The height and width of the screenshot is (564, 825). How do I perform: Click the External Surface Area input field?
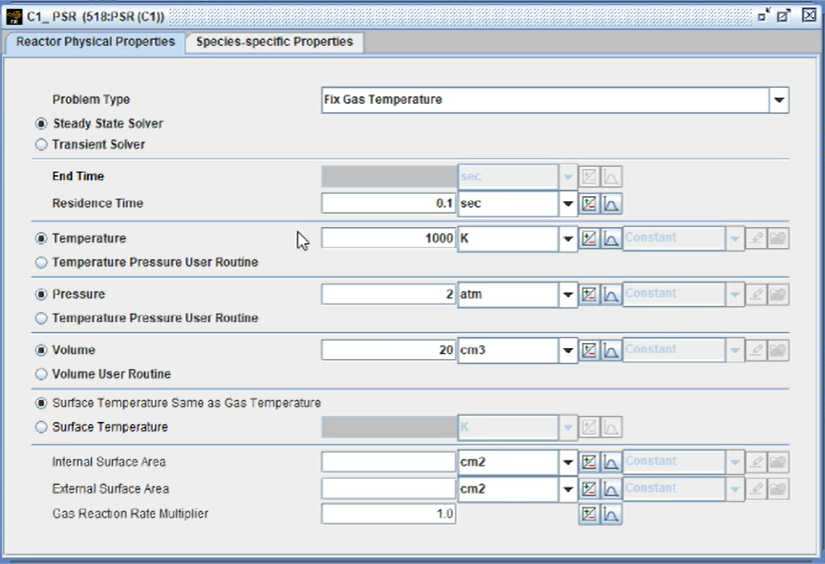pyautogui.click(x=389, y=489)
